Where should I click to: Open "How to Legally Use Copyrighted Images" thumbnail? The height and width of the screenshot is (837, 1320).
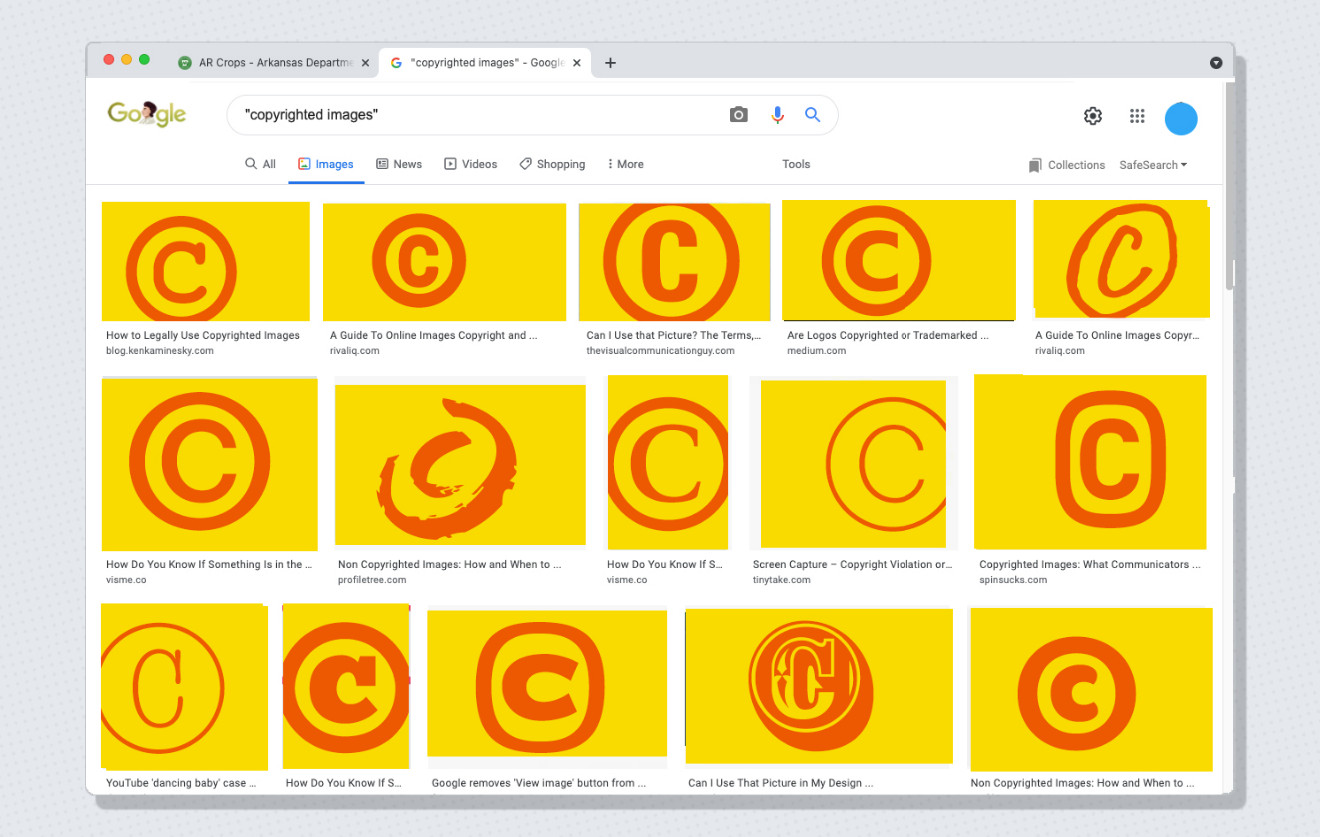pos(206,261)
